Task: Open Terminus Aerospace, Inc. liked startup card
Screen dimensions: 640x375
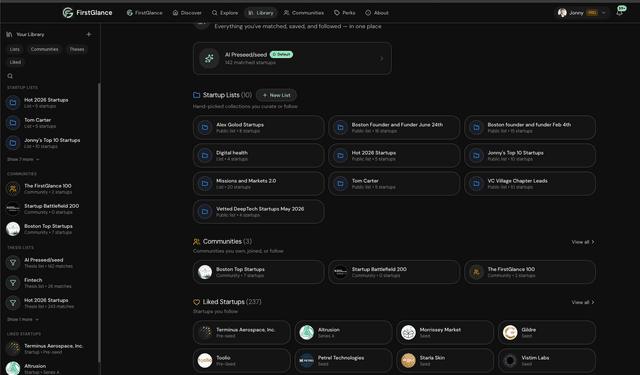Action: [242, 333]
